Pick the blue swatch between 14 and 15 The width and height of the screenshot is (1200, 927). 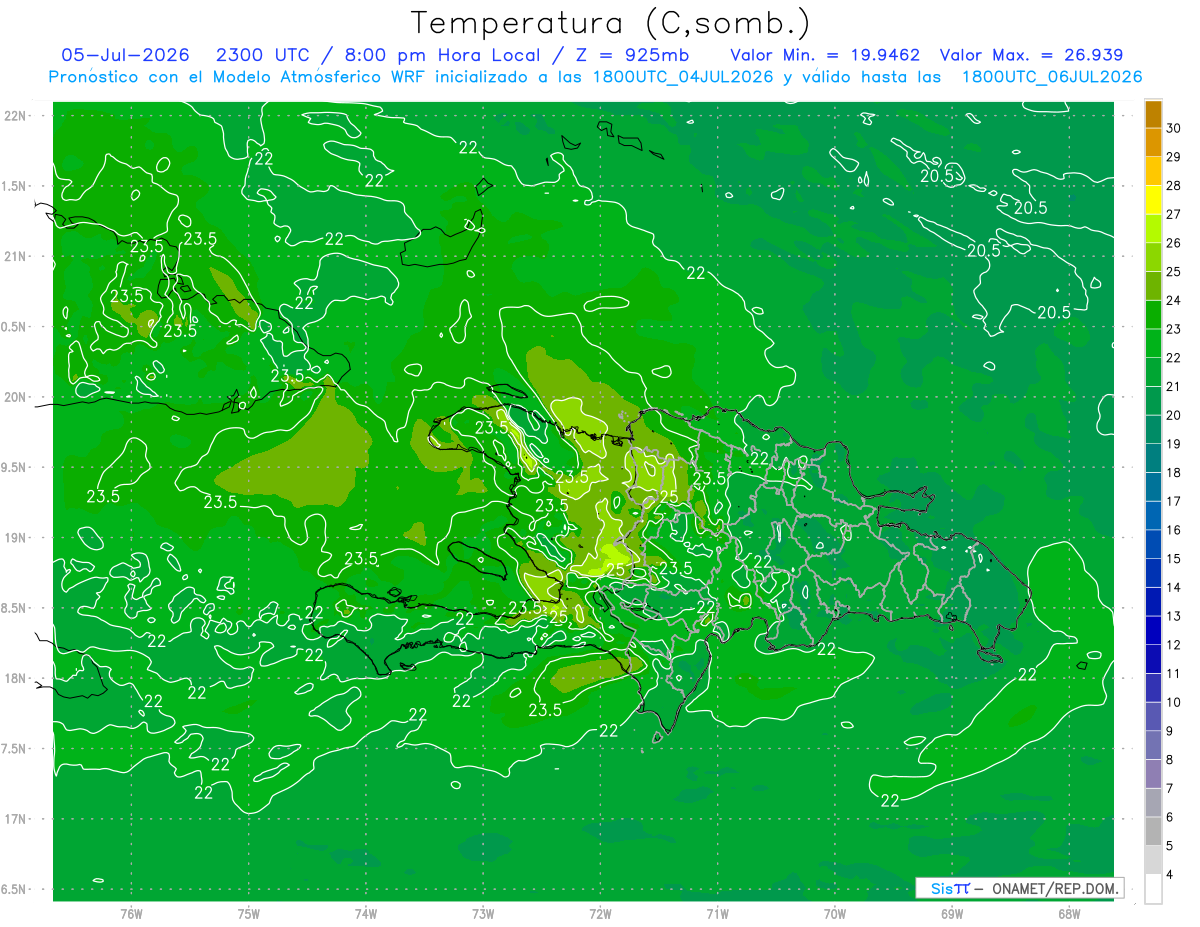point(1153,573)
